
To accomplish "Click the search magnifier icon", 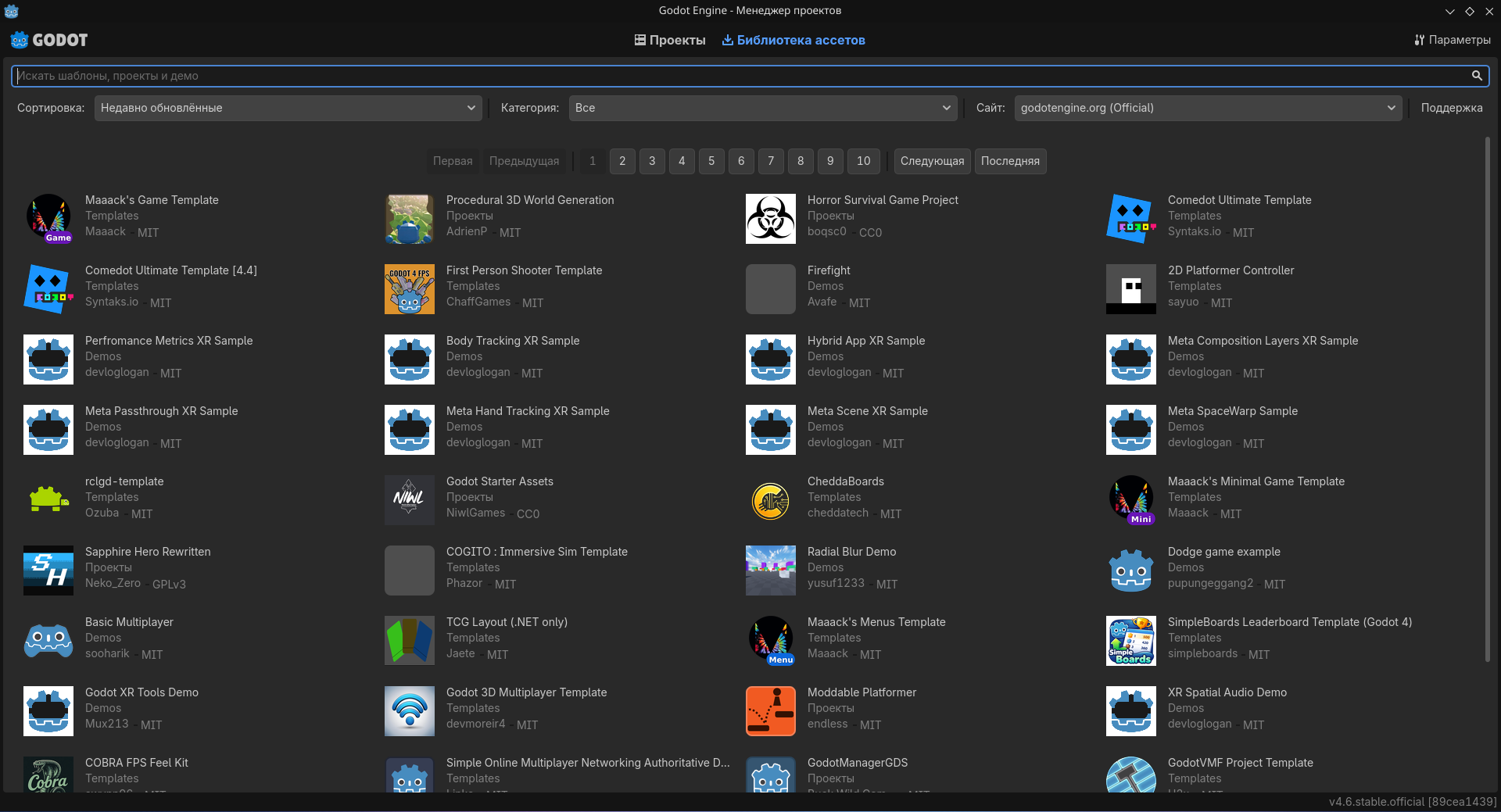I will click(x=1477, y=76).
